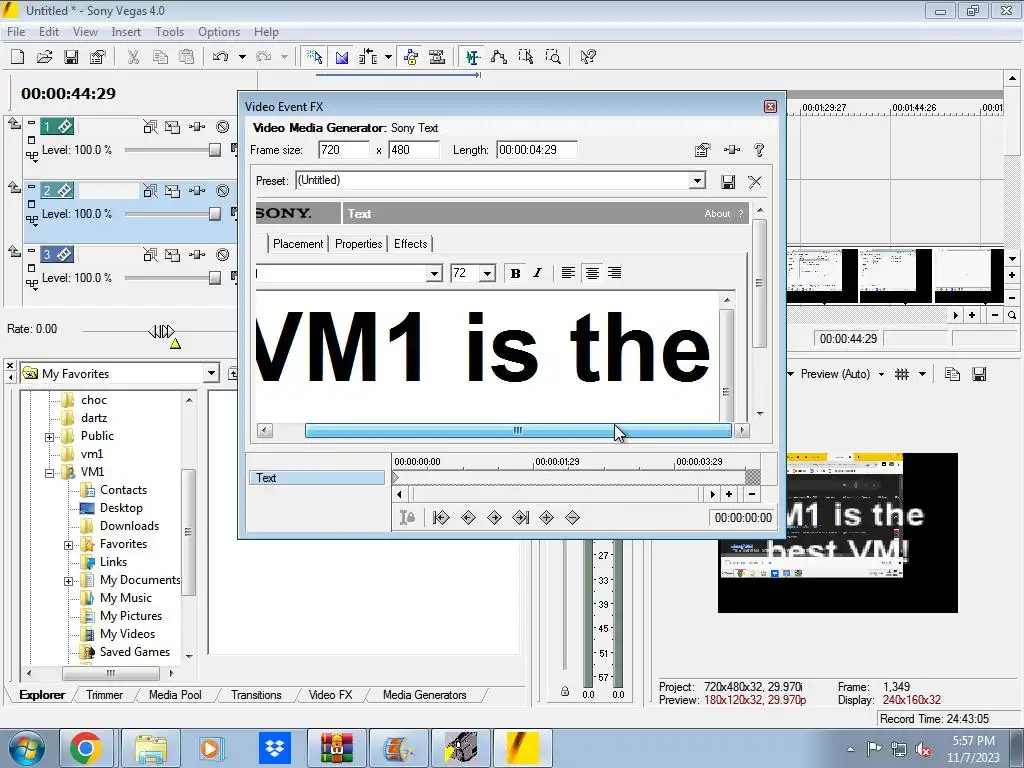Image resolution: width=1024 pixels, height=768 pixels.
Task: Open the Undo history dropdown arrow
Action: point(242,57)
